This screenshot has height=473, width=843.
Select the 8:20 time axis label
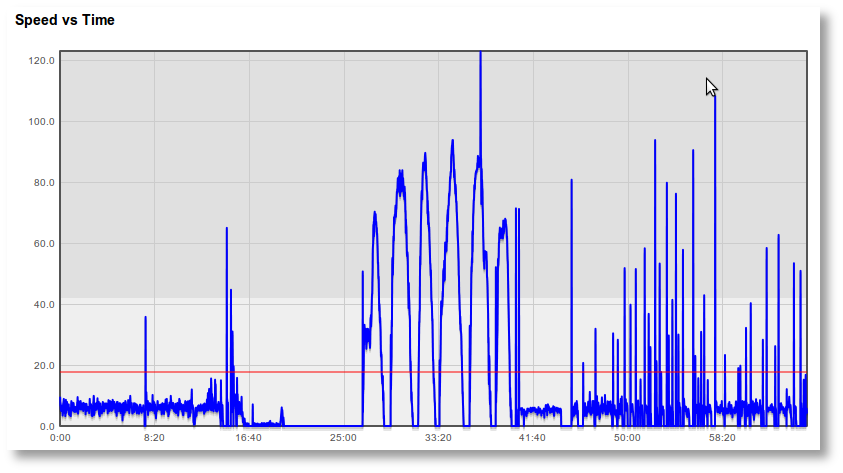point(154,438)
